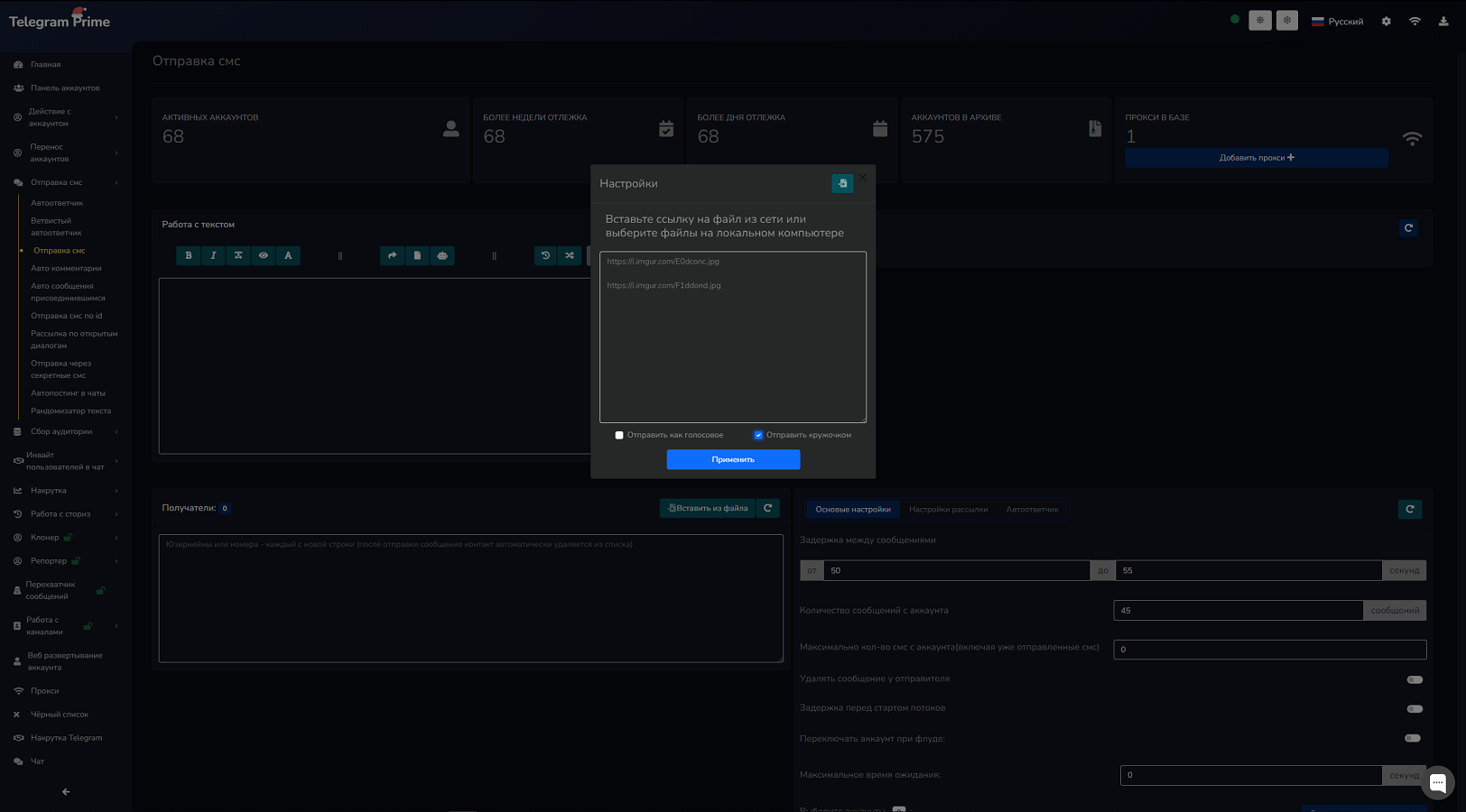The width and height of the screenshot is (1466, 812).
Task: Click the blue 'Применить' button
Action: point(733,459)
